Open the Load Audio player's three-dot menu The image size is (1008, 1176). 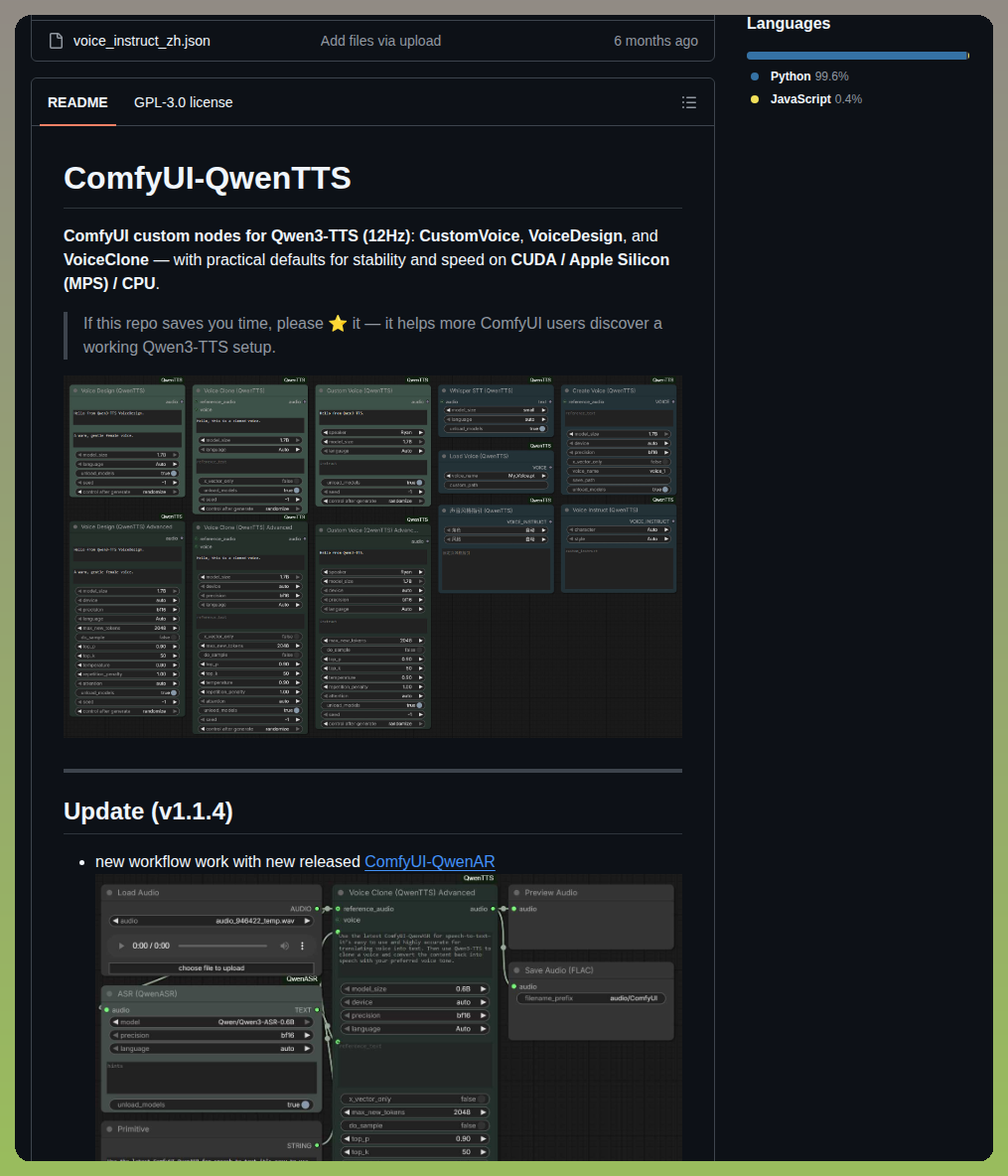click(302, 946)
